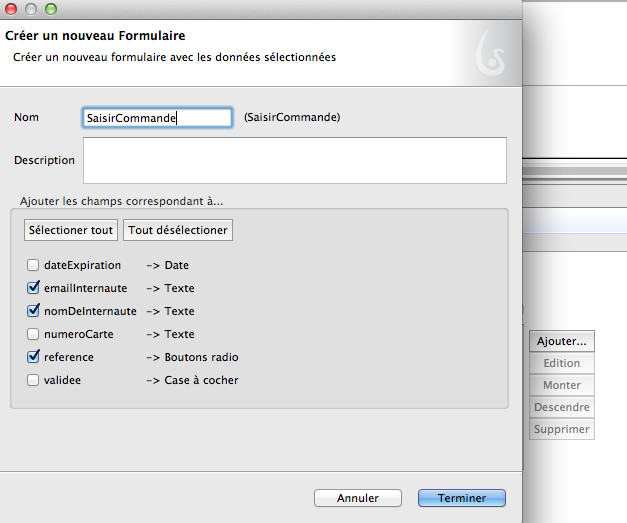This screenshot has width=627, height=523.
Task: Tick the validee checkbox
Action: tap(33, 381)
